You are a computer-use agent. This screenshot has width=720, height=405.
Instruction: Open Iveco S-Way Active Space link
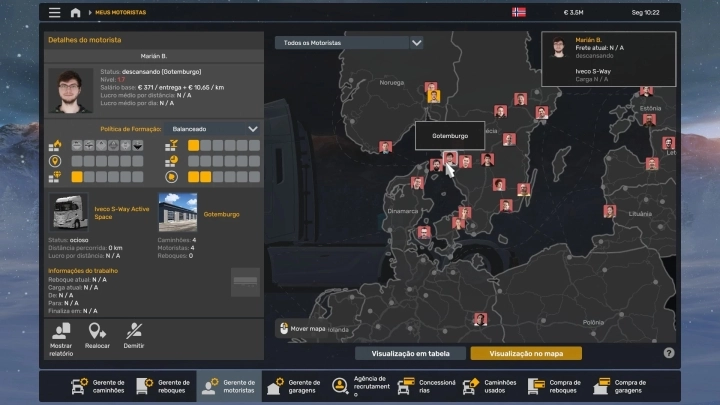tap(122, 213)
